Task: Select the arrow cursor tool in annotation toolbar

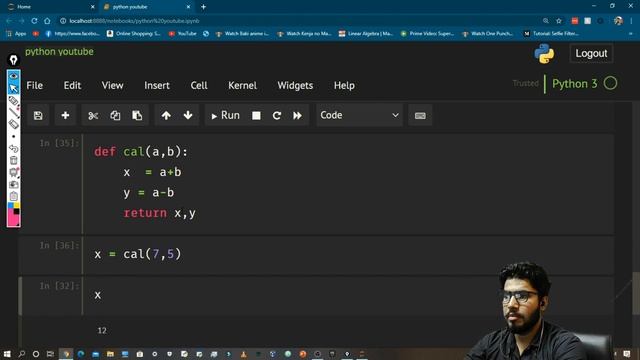Action: click(x=13, y=88)
